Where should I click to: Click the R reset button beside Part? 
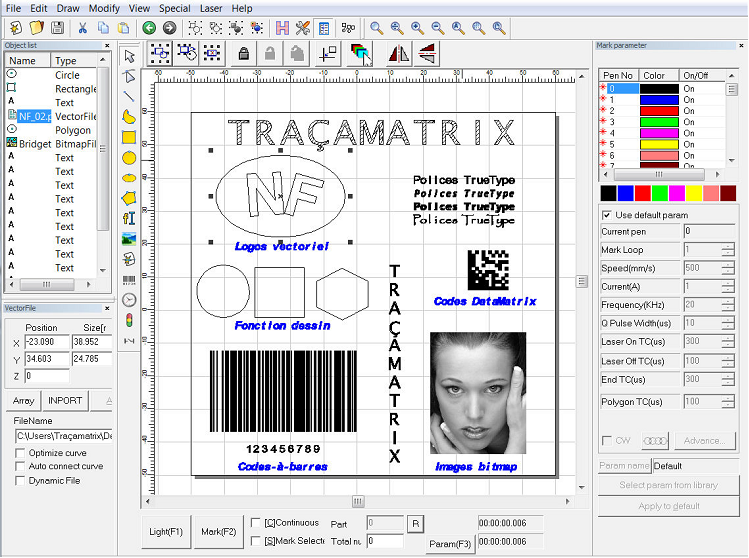[415, 524]
